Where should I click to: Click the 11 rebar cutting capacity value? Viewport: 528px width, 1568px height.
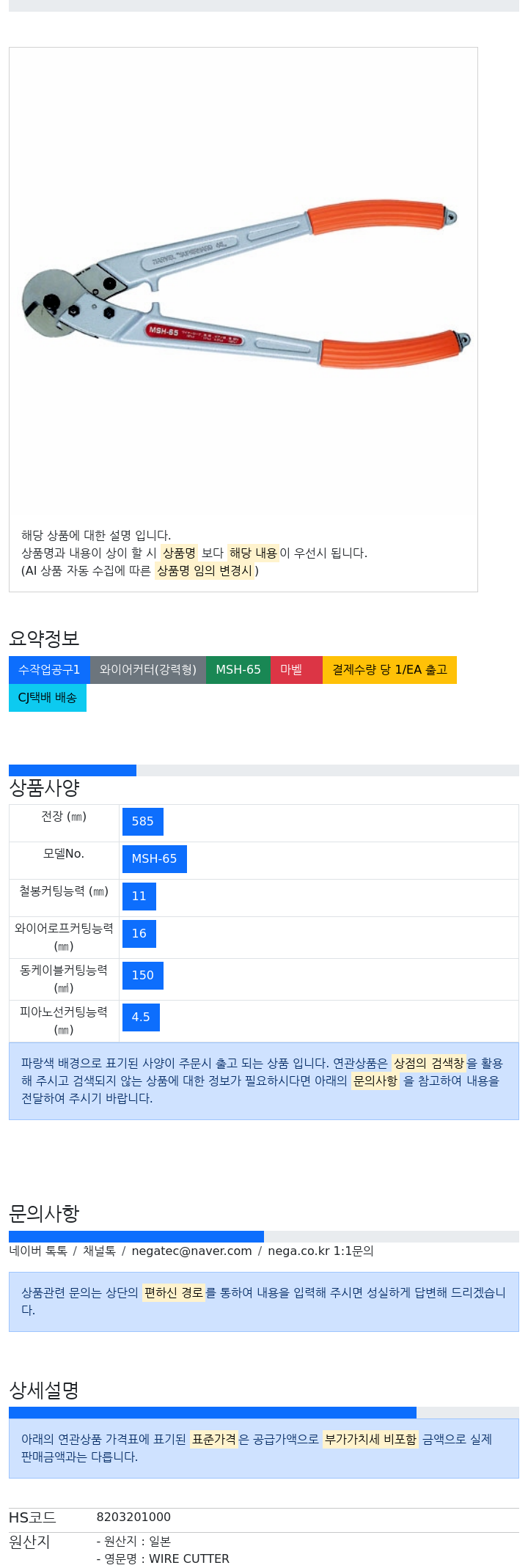point(139,897)
